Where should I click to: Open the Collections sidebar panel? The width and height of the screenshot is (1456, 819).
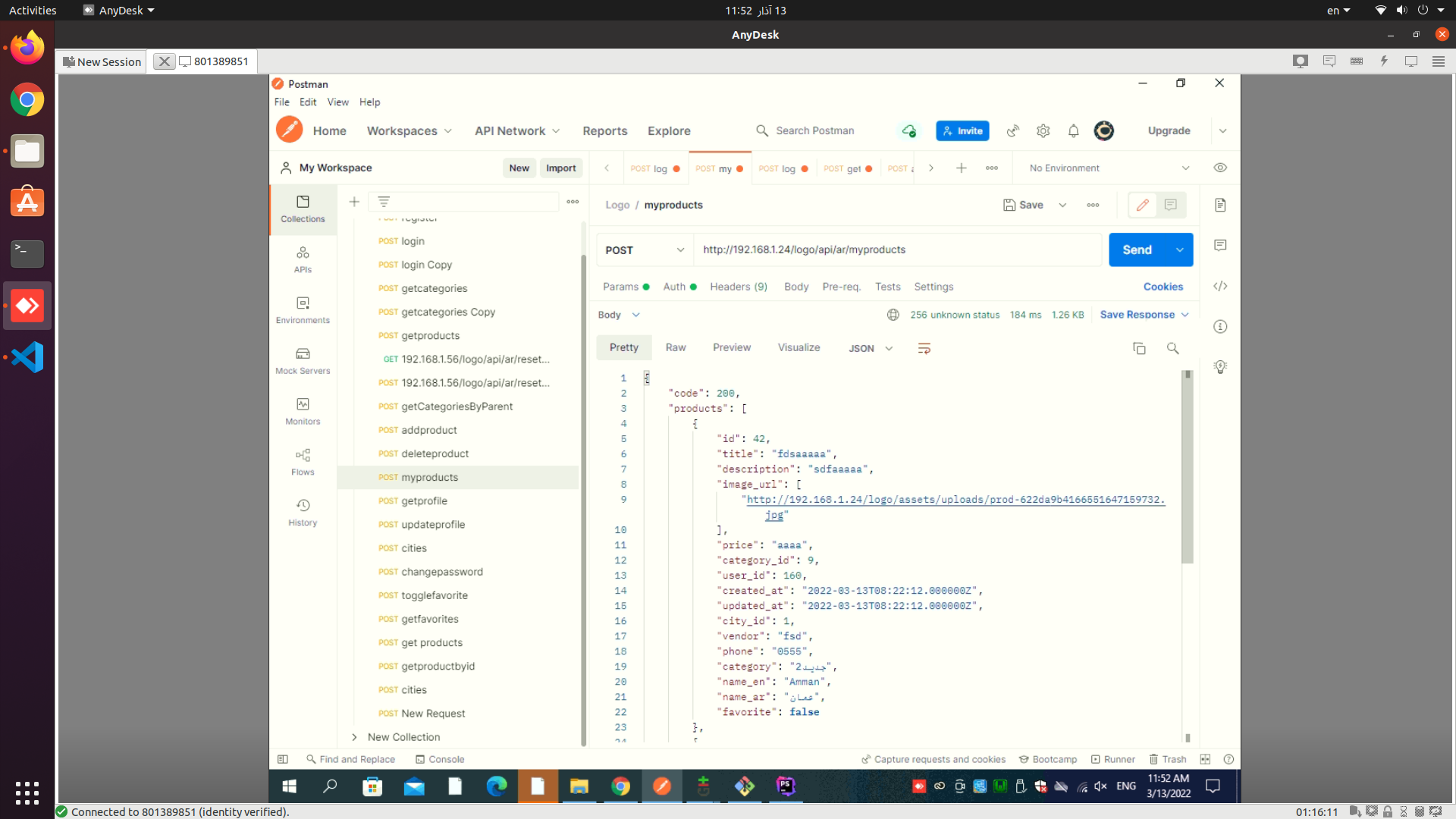pyautogui.click(x=303, y=209)
